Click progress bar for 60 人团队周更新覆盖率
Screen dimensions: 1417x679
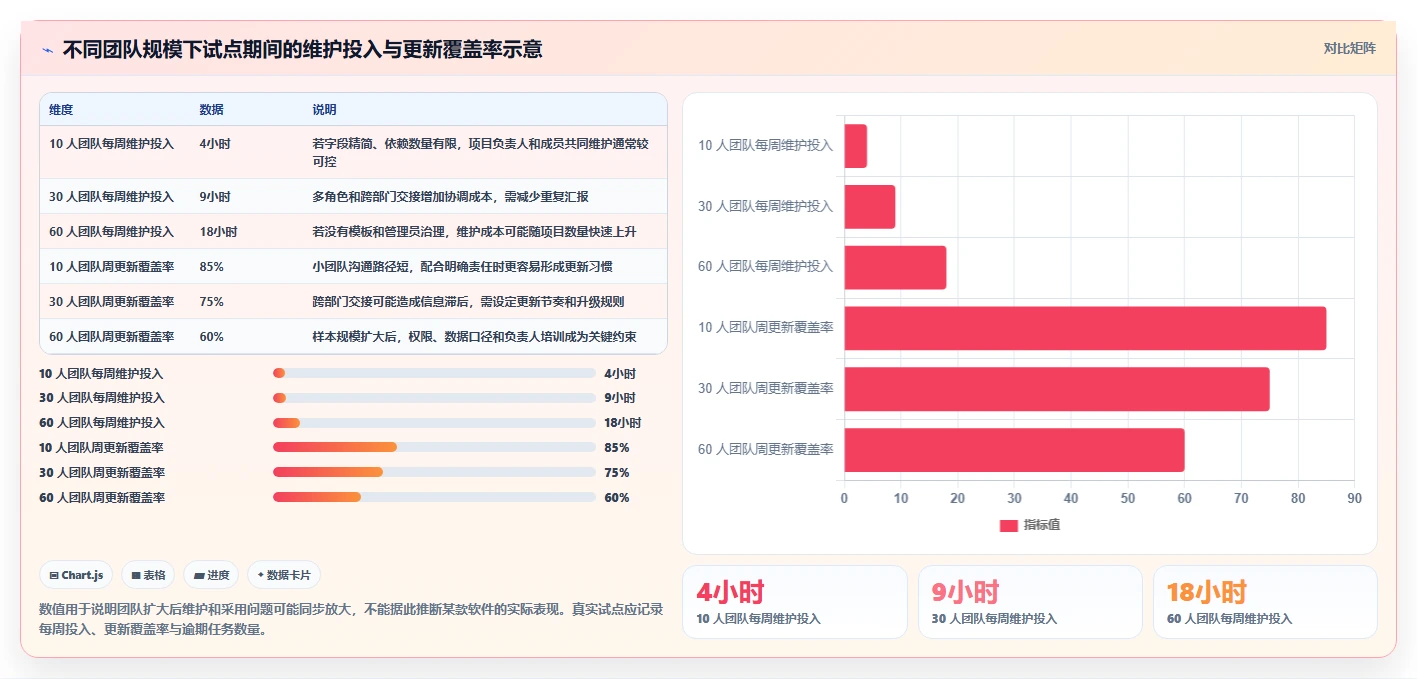click(x=434, y=497)
